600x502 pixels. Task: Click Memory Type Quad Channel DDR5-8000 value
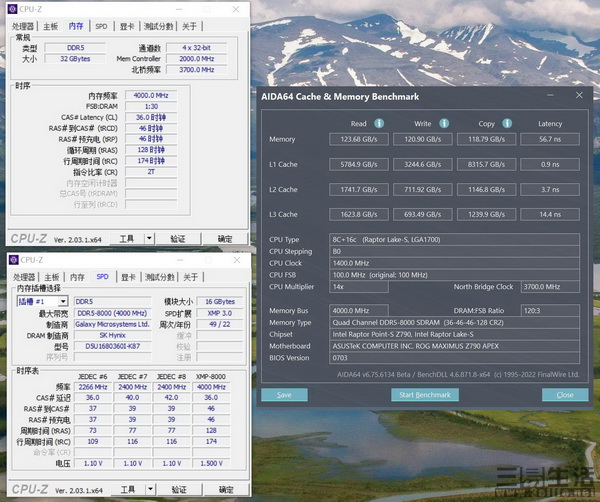(454, 323)
